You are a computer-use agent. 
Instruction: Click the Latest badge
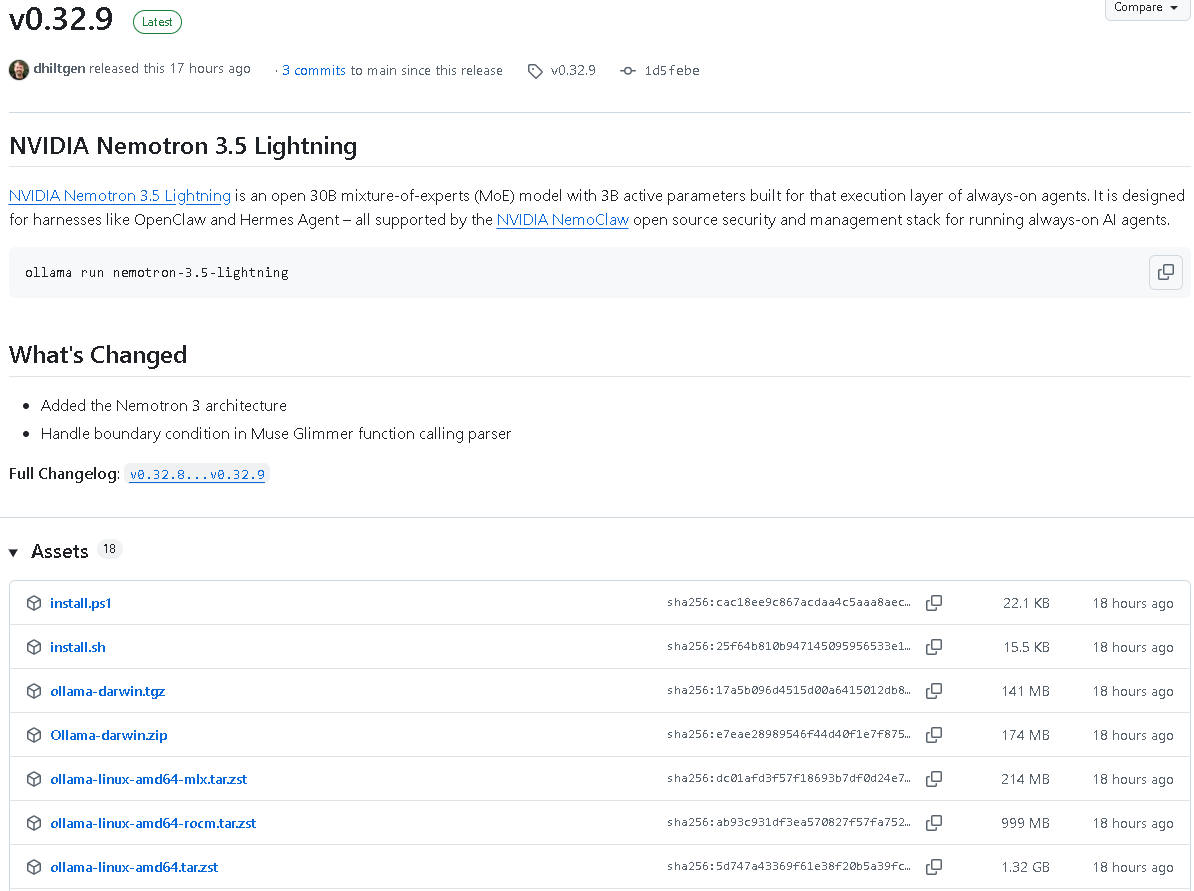click(x=157, y=22)
